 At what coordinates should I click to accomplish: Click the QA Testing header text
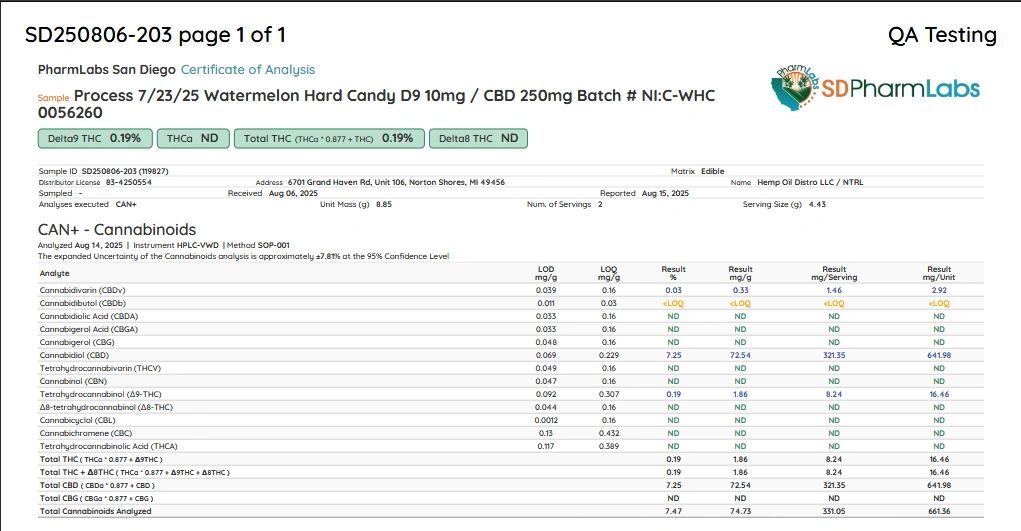(942, 36)
